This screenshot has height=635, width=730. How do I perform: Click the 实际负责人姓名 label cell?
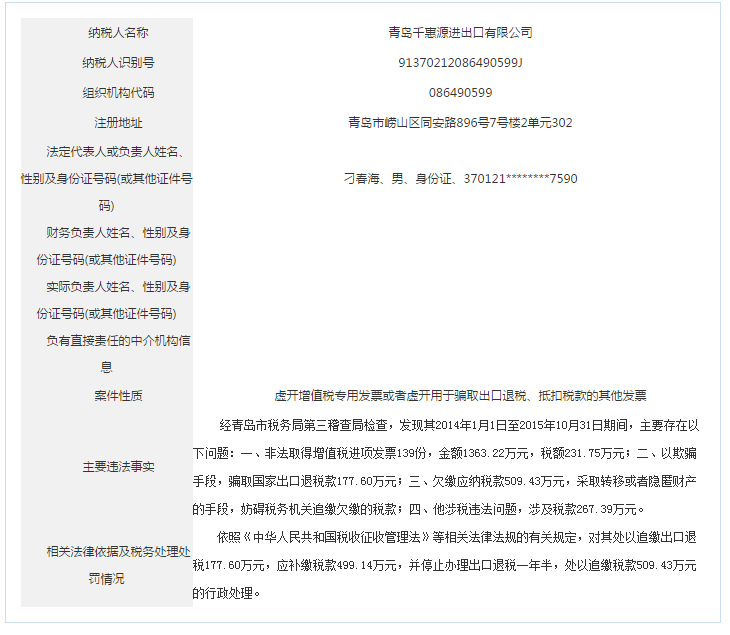[107, 299]
